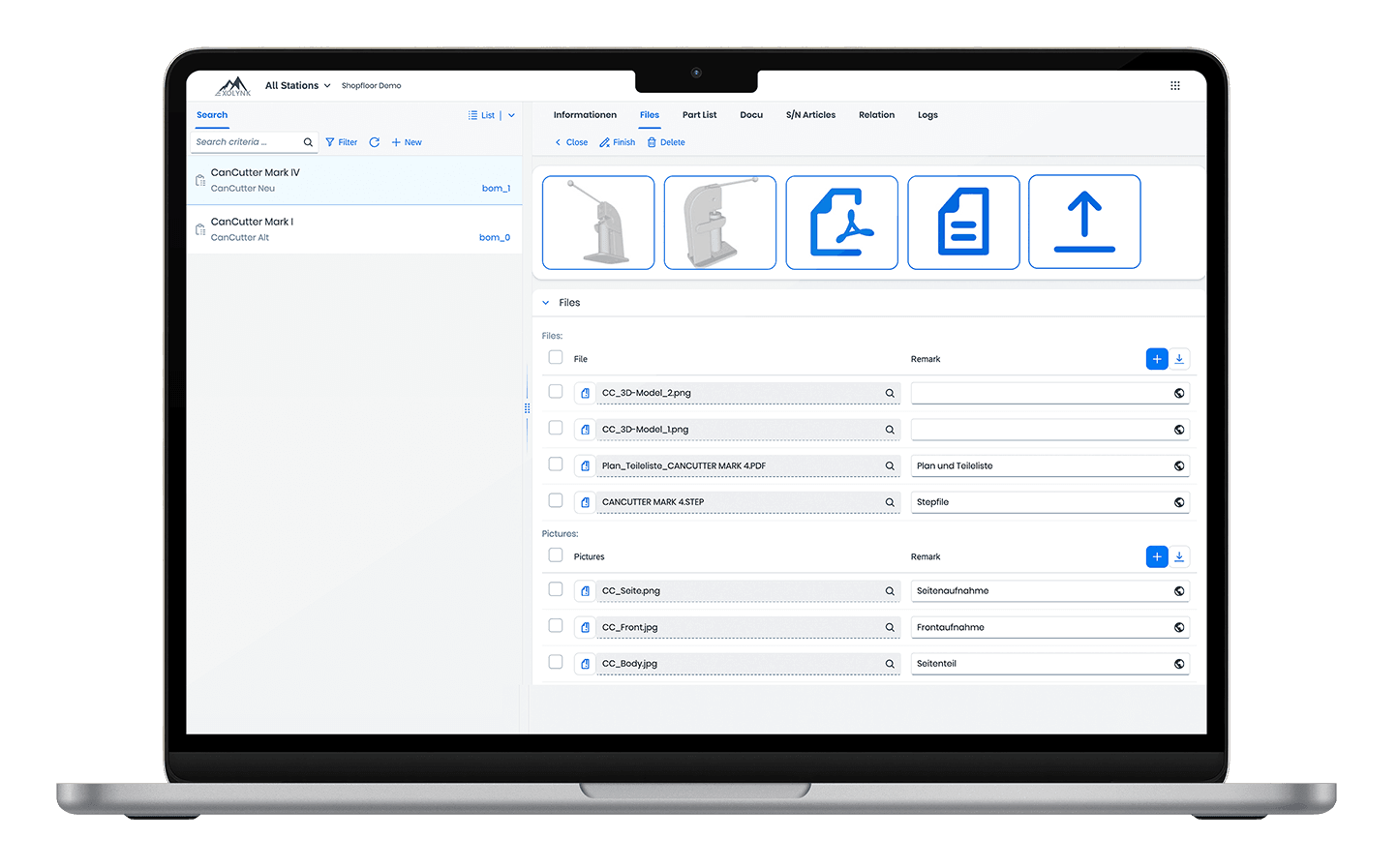Open the apps grid icon in header
Screen dimensions: 1398x868
(1174, 85)
